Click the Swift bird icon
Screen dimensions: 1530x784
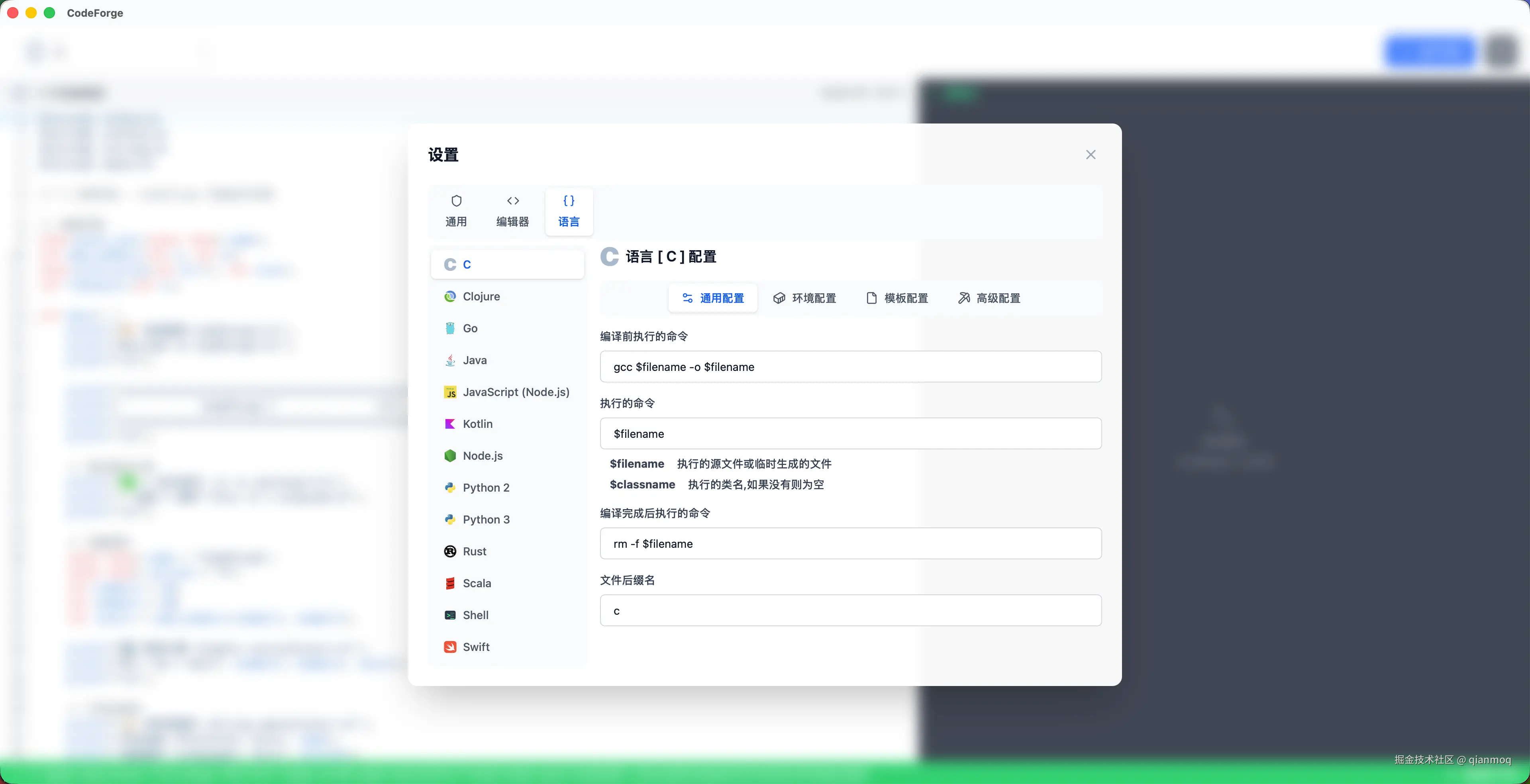[x=449, y=647]
